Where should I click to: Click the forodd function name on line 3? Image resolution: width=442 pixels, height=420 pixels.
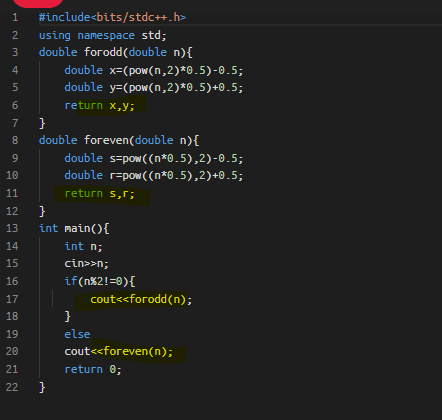(x=103, y=52)
